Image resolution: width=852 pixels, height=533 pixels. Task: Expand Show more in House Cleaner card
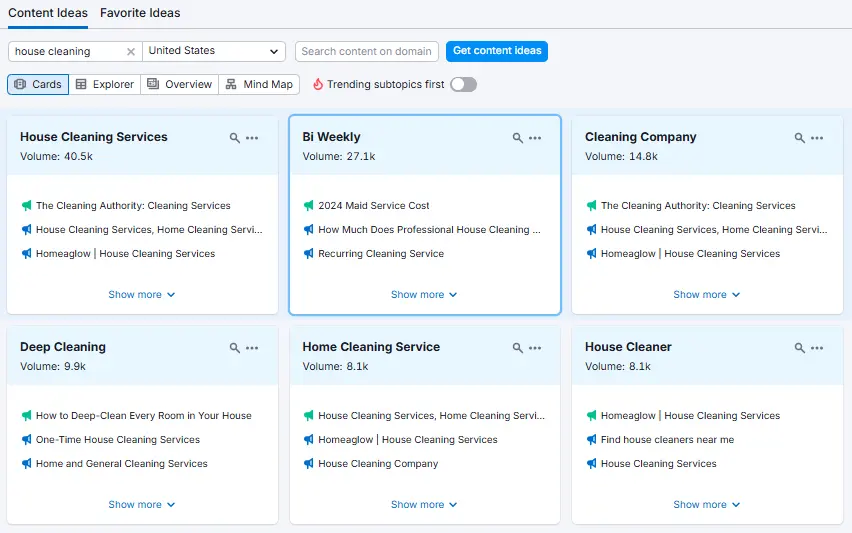click(707, 505)
